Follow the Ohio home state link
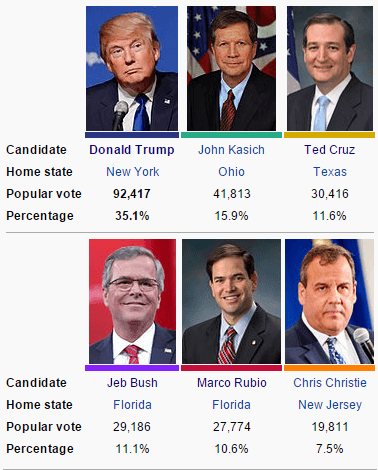Viewport: 378px width, 470px height. click(231, 172)
